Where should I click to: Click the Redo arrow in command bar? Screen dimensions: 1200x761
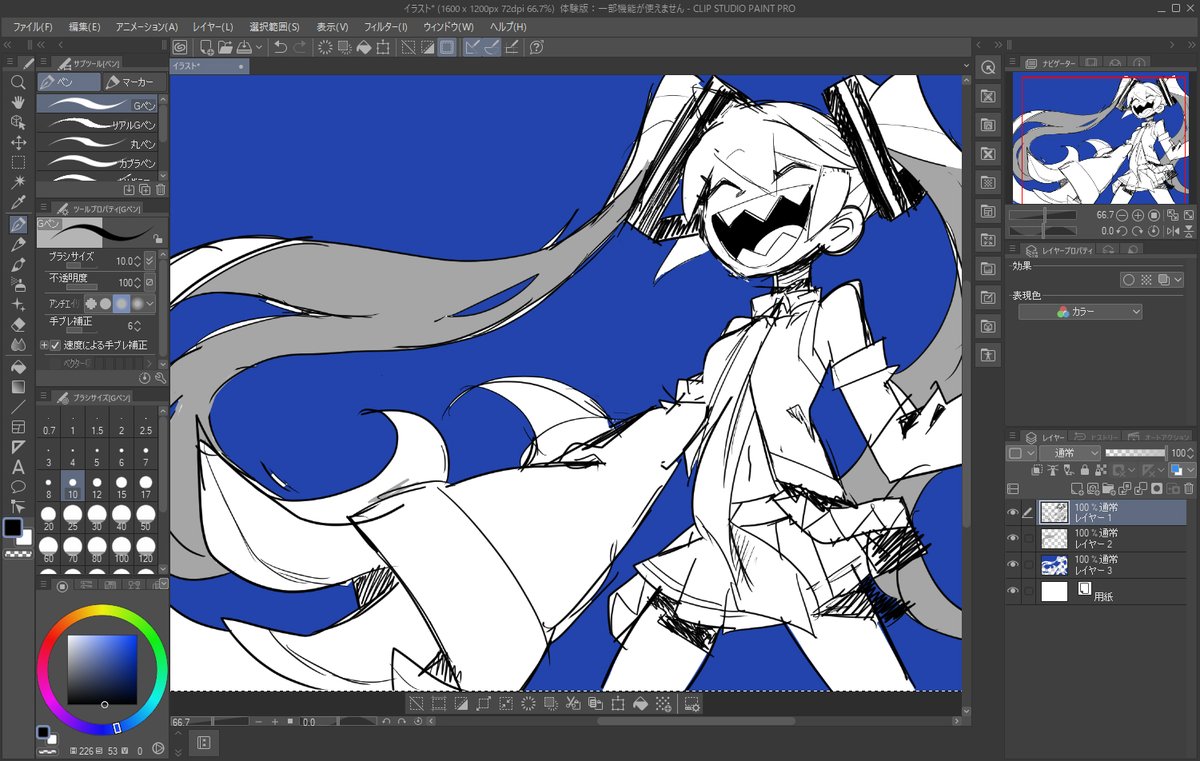[300, 47]
